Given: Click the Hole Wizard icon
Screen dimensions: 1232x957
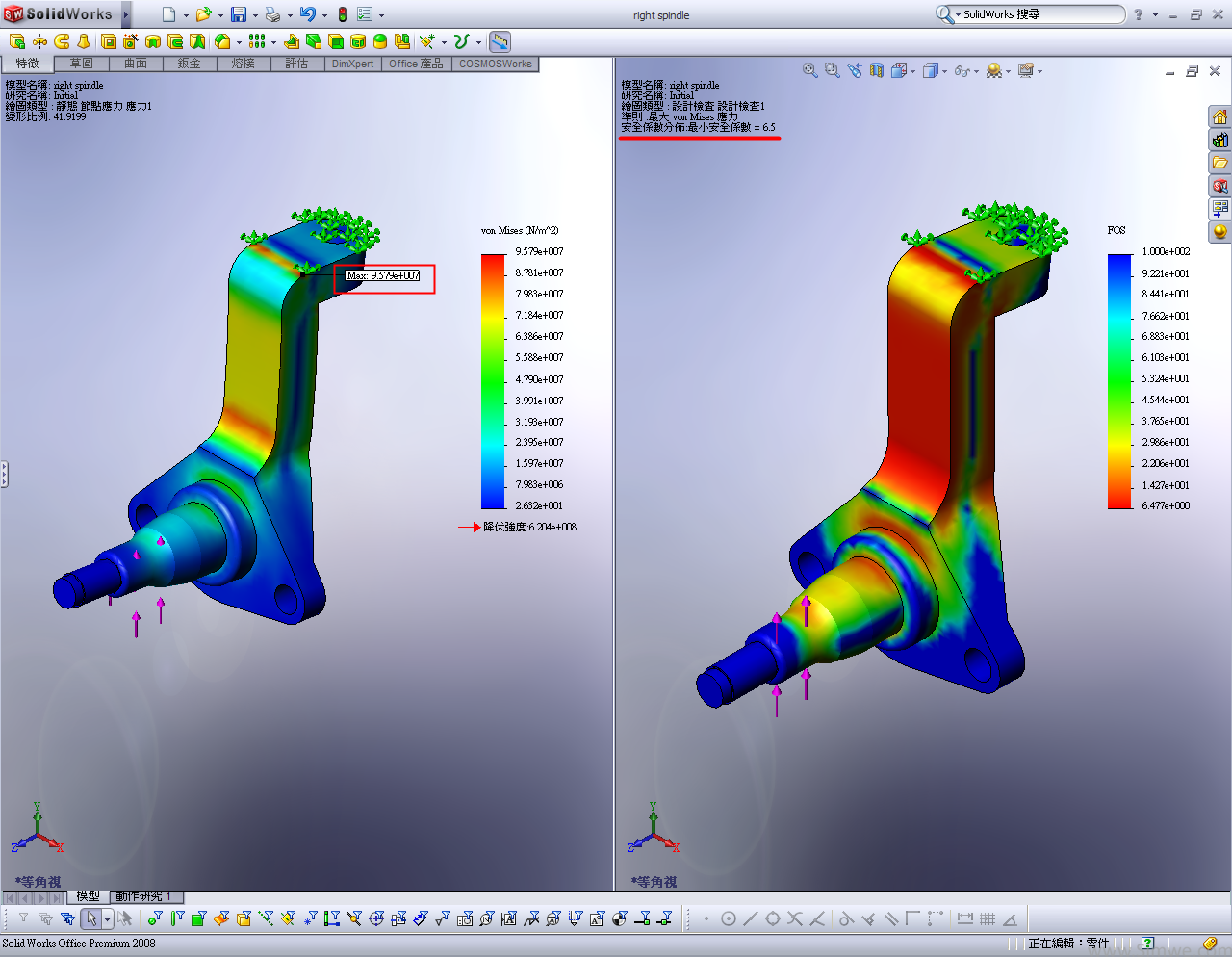Looking at the screenshot, I should [131, 41].
